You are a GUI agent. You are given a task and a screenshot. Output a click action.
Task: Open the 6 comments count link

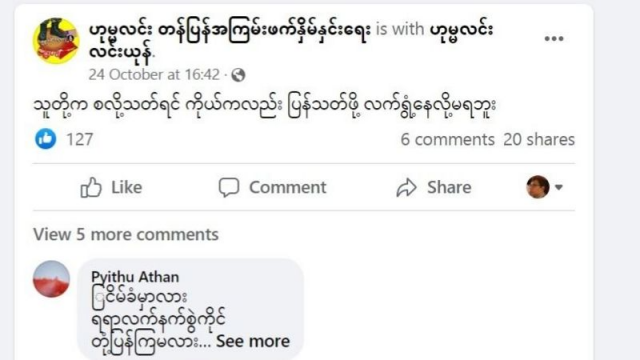click(447, 140)
